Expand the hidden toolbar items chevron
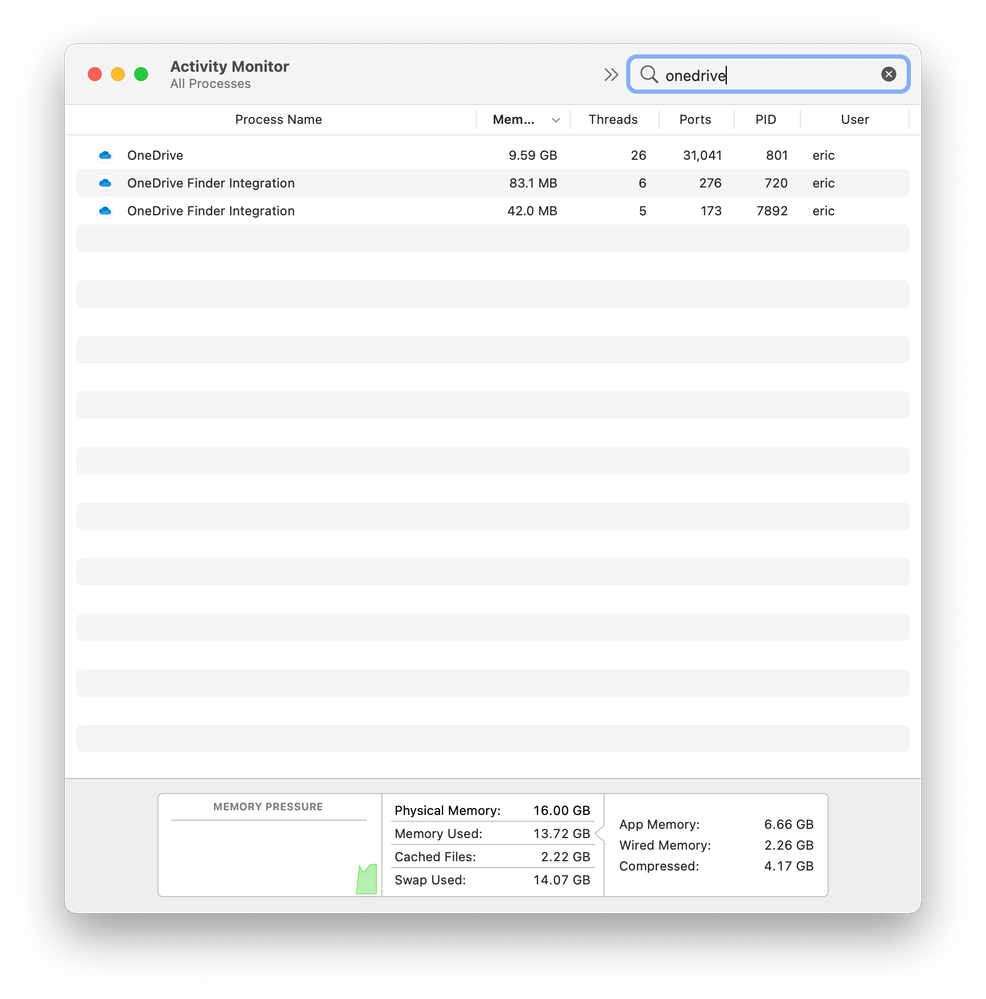The image size is (986, 999). (x=611, y=75)
